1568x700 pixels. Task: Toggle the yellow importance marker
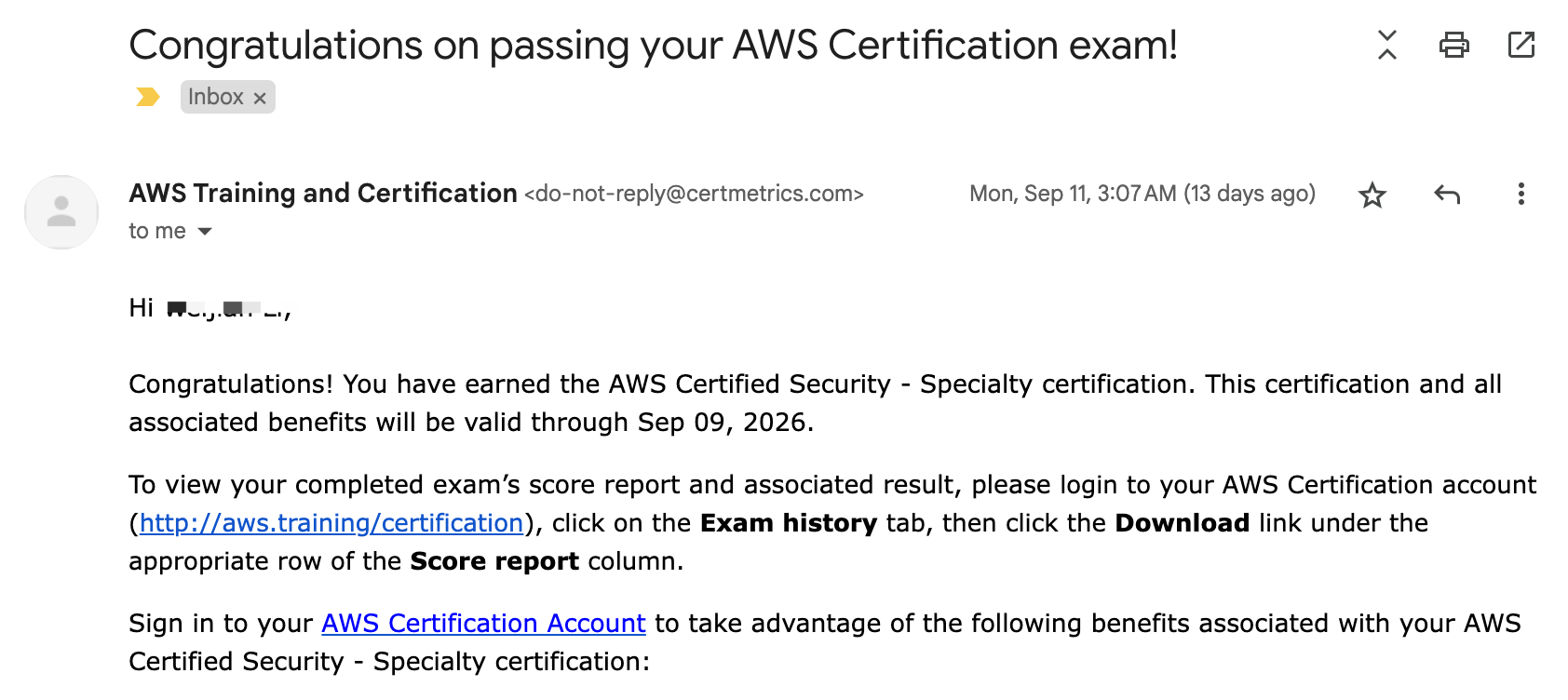coord(147,97)
